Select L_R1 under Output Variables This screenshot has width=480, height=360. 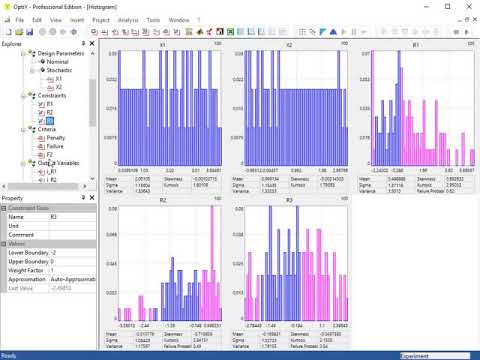pyautogui.click(x=51, y=172)
